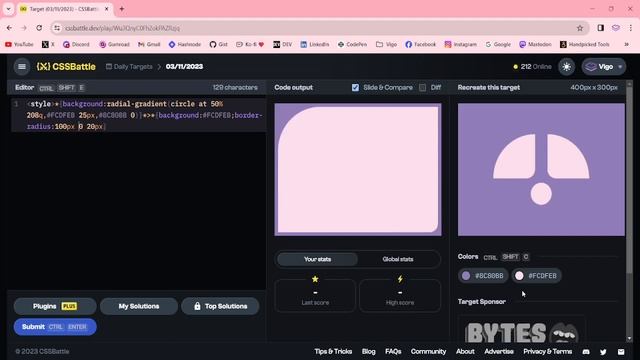
Task: Open Instagram bookmark
Action: [460, 44]
